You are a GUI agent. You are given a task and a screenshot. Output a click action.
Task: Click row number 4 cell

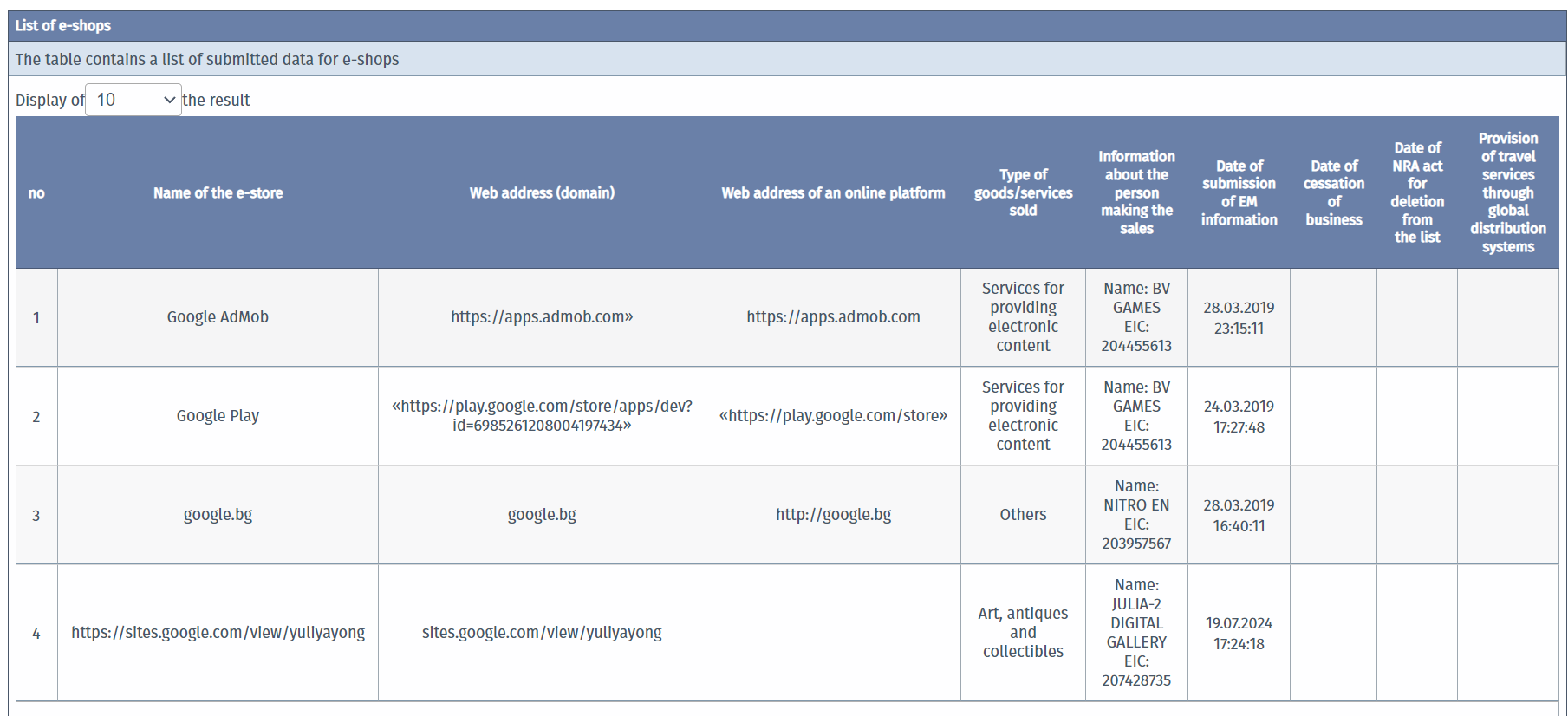coord(36,633)
